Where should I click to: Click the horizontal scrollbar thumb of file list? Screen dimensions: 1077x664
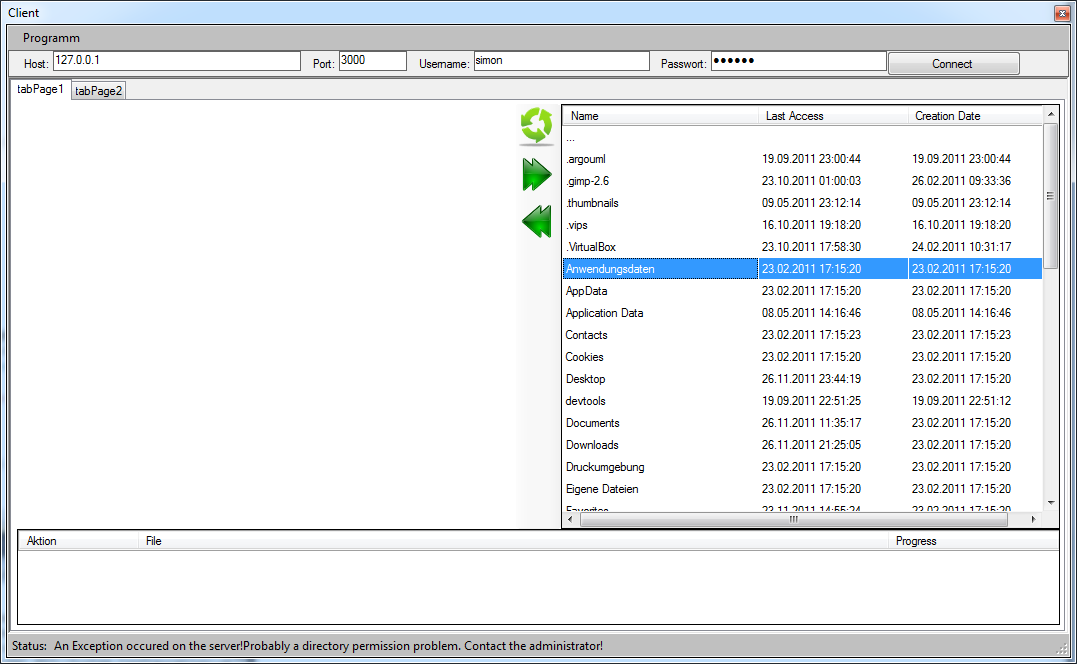pyautogui.click(x=793, y=520)
